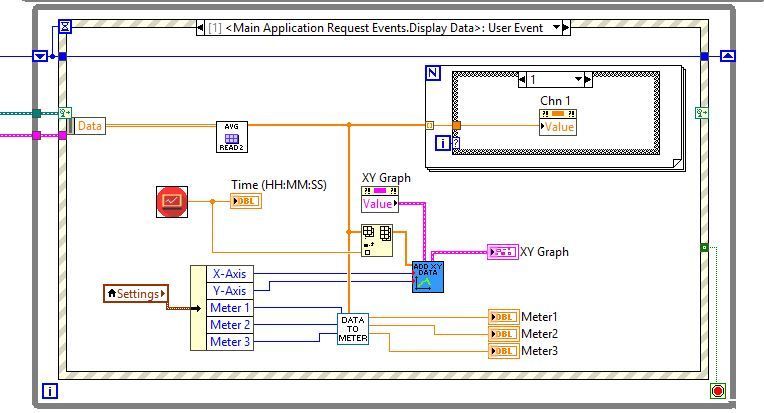Select the Time (HH:MM:SS) DBL terminal
764x413 pixels.
coord(245,201)
